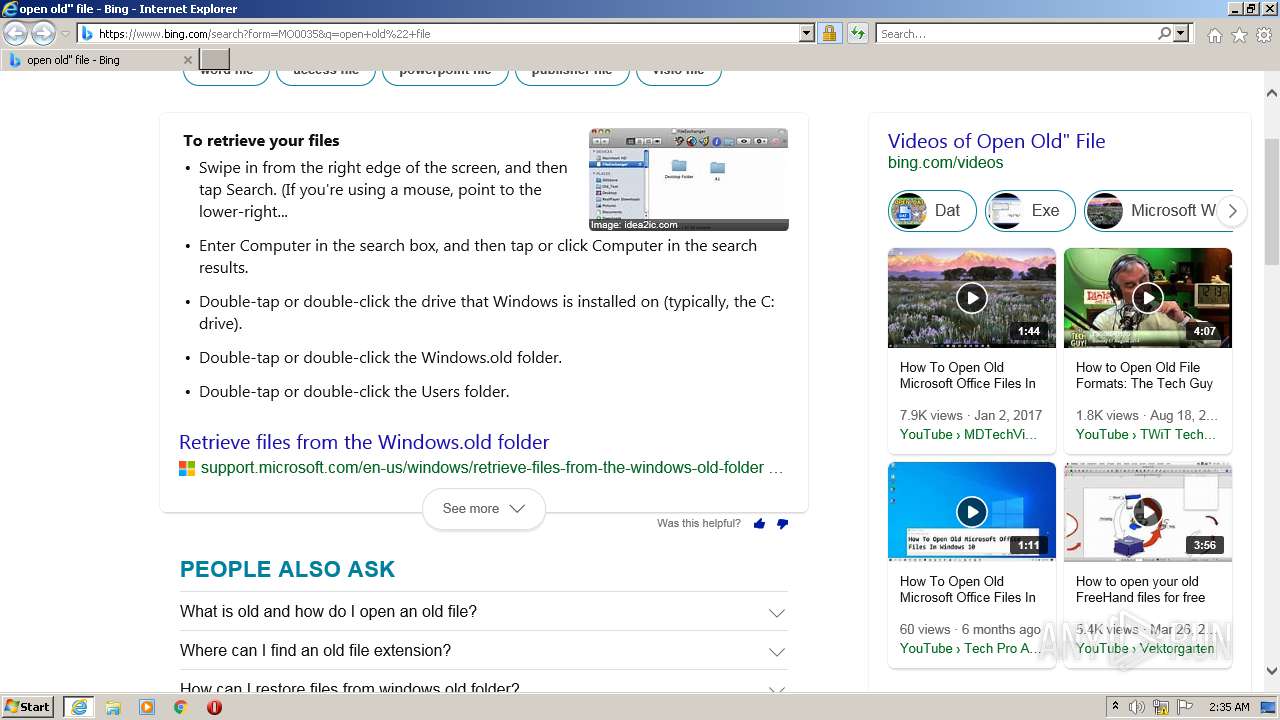Viewport: 1280px width, 720px height.
Task: Click the thumbs up helpful icon
Action: [x=759, y=524]
